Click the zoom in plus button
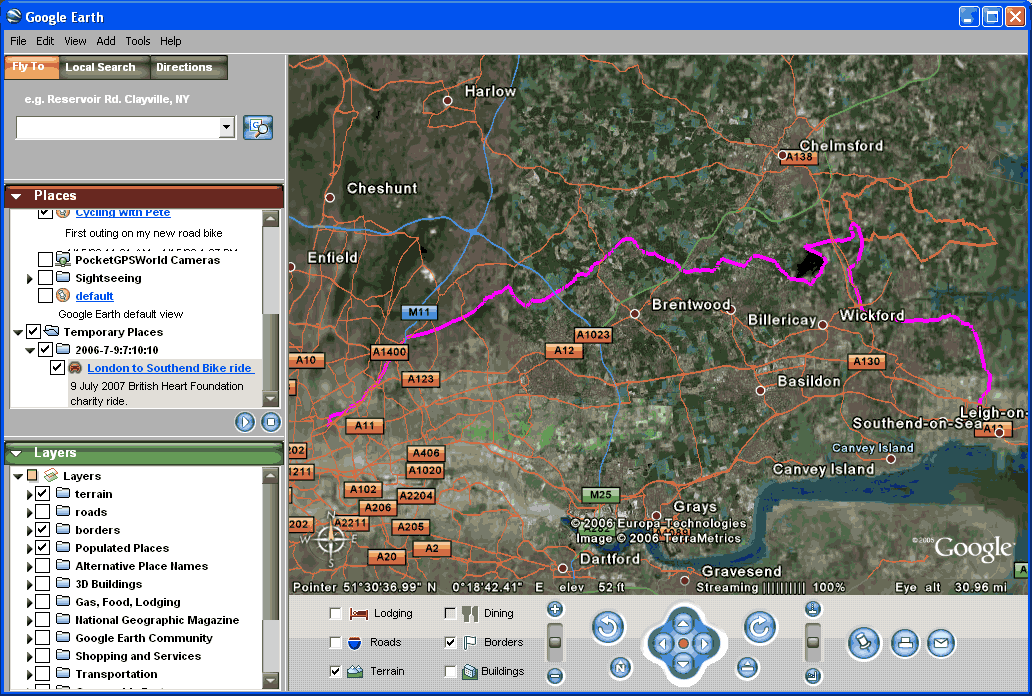 (x=555, y=609)
